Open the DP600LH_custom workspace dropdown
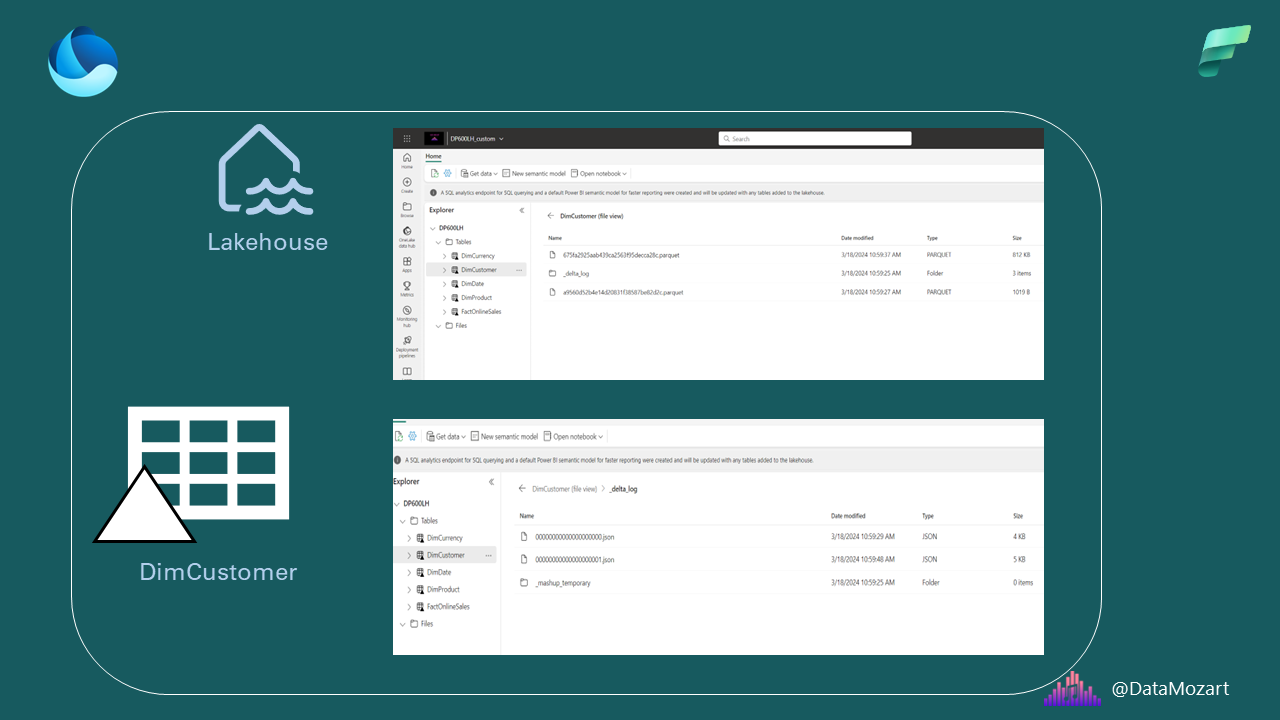The height and width of the screenshot is (720, 1280). point(476,139)
